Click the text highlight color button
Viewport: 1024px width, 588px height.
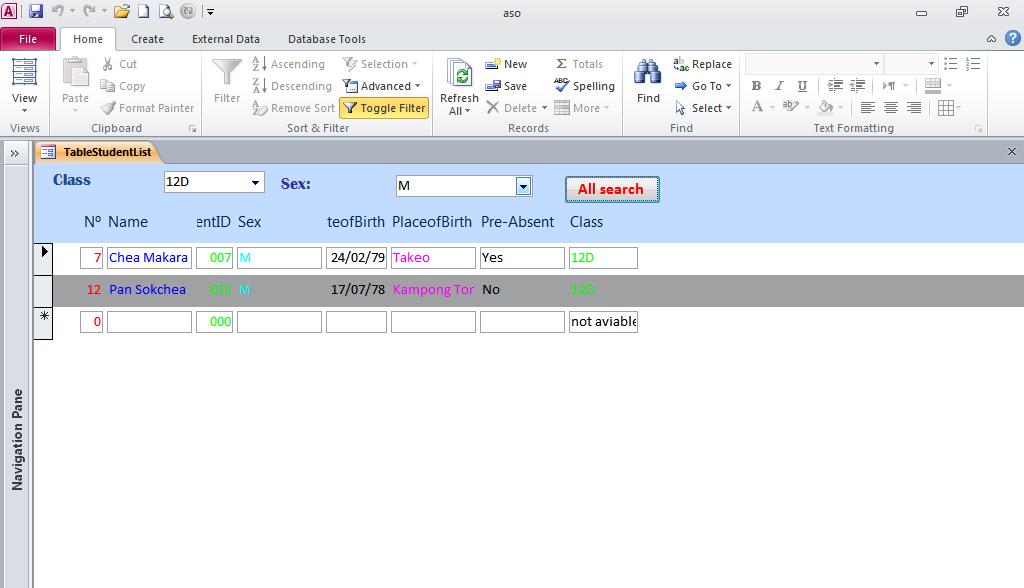(790, 107)
